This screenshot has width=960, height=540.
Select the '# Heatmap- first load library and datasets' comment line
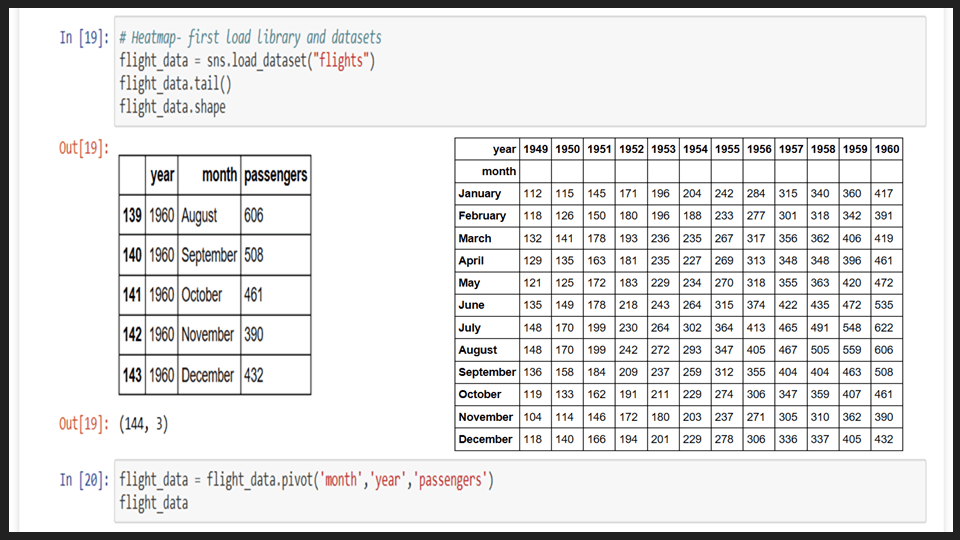coord(250,37)
